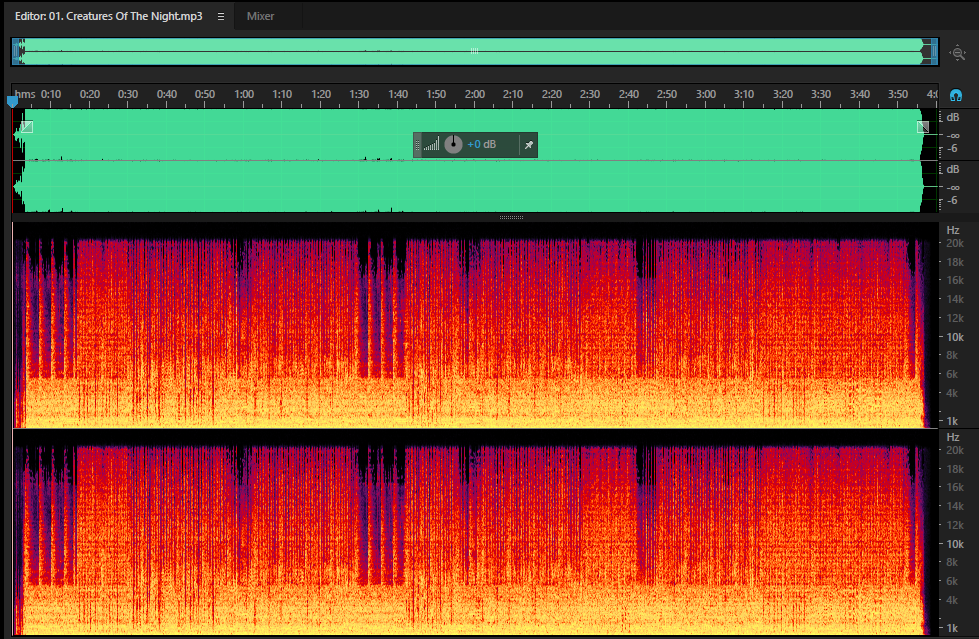Screen dimensions: 979x639
Task: Click the center grip of the overview navigator
Action: (x=475, y=51)
